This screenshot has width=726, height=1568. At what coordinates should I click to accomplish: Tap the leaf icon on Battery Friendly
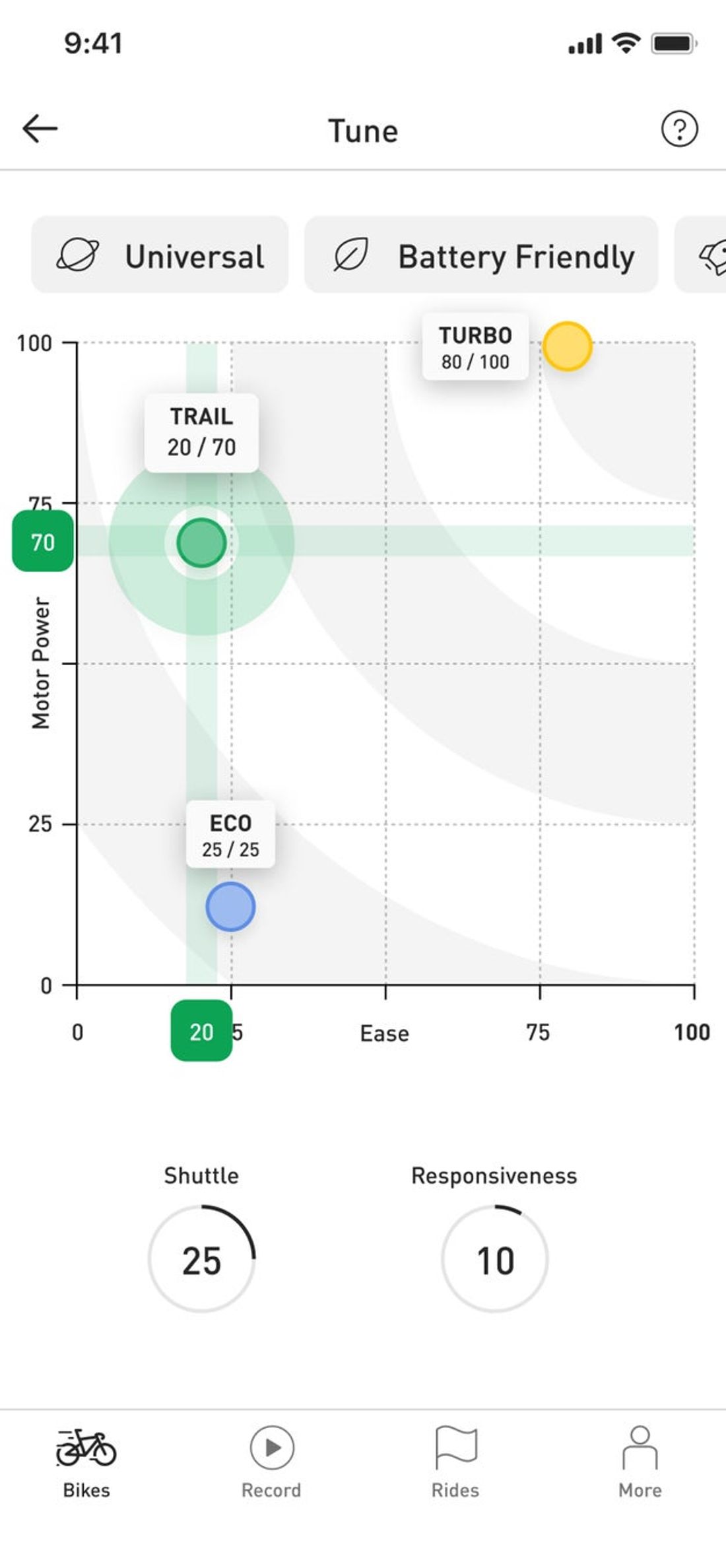[x=350, y=255]
